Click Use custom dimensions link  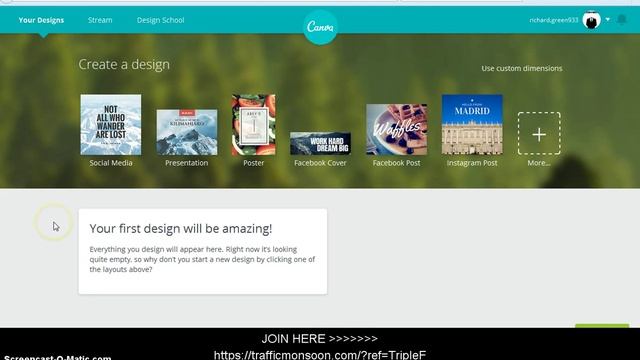coord(522,68)
